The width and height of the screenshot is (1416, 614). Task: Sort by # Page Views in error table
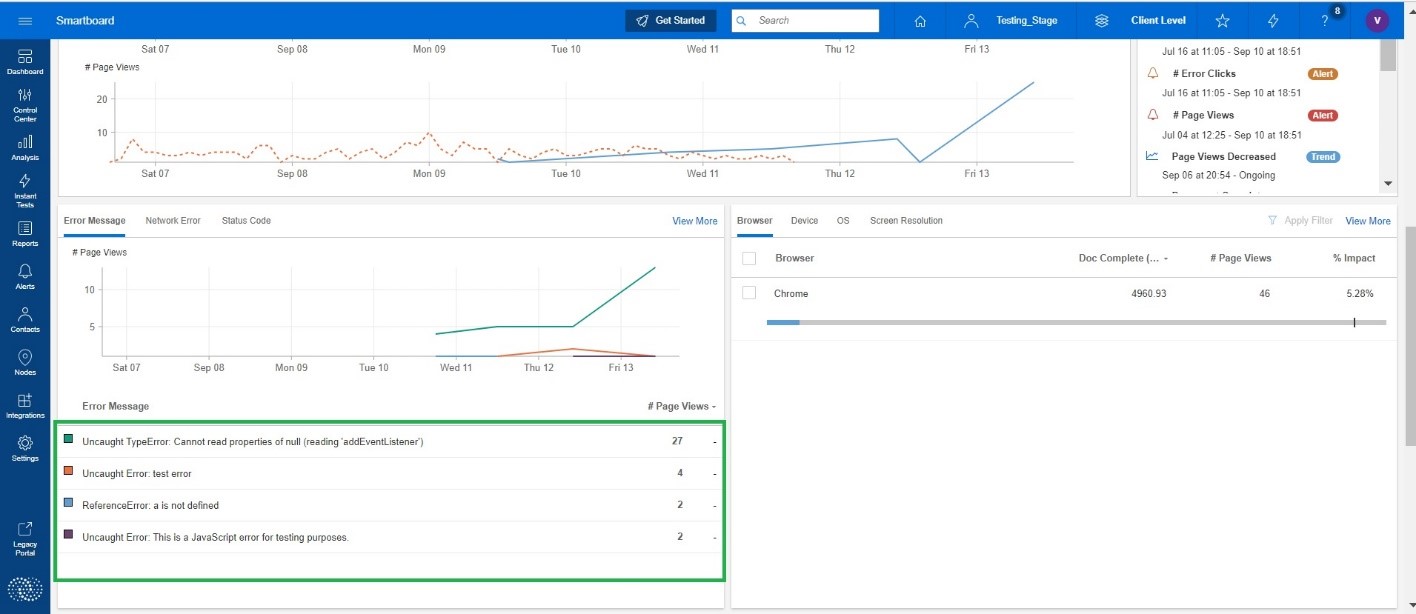(682, 406)
